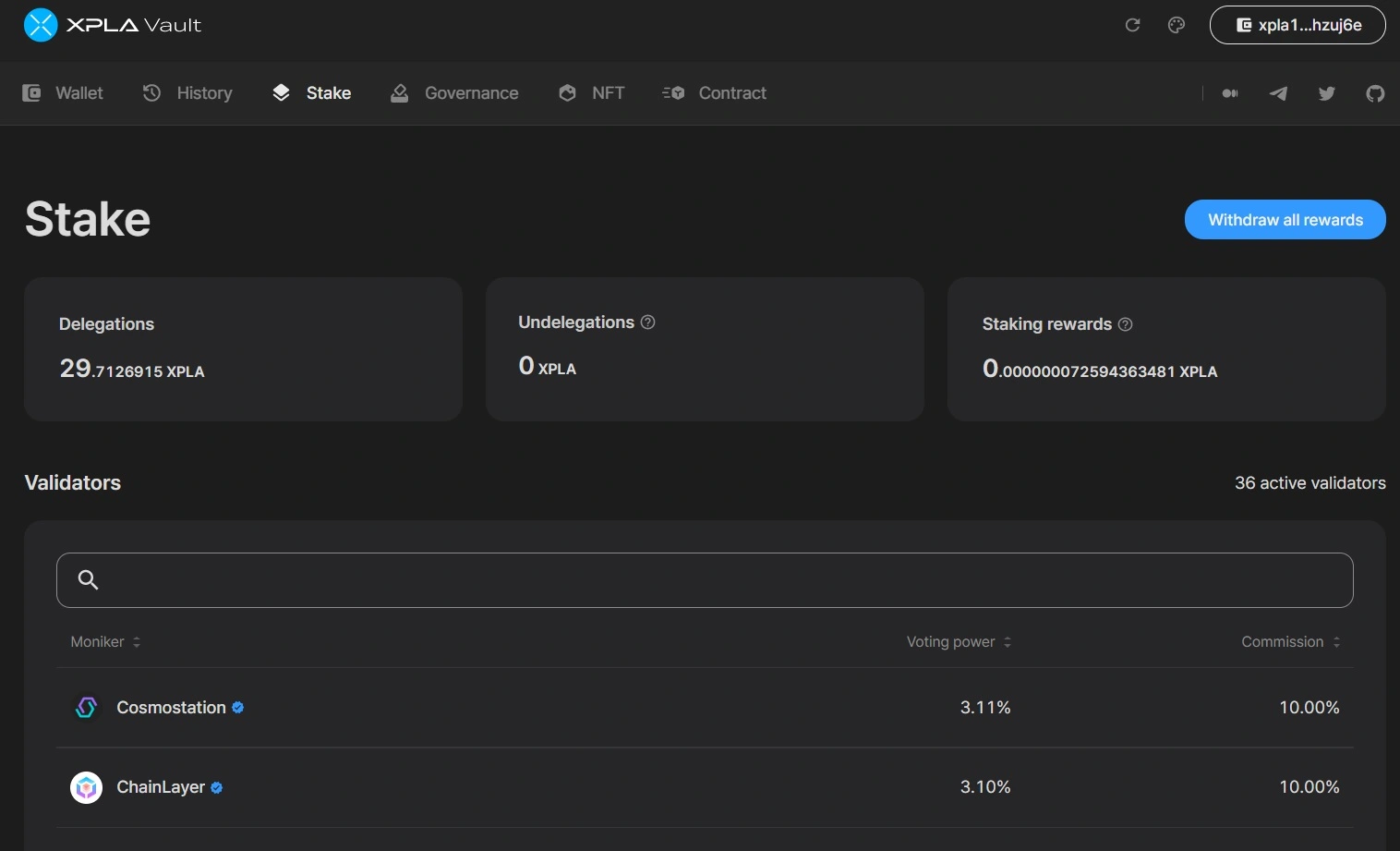The width and height of the screenshot is (1400, 851).
Task: Click the NFT cube icon
Action: (x=567, y=93)
